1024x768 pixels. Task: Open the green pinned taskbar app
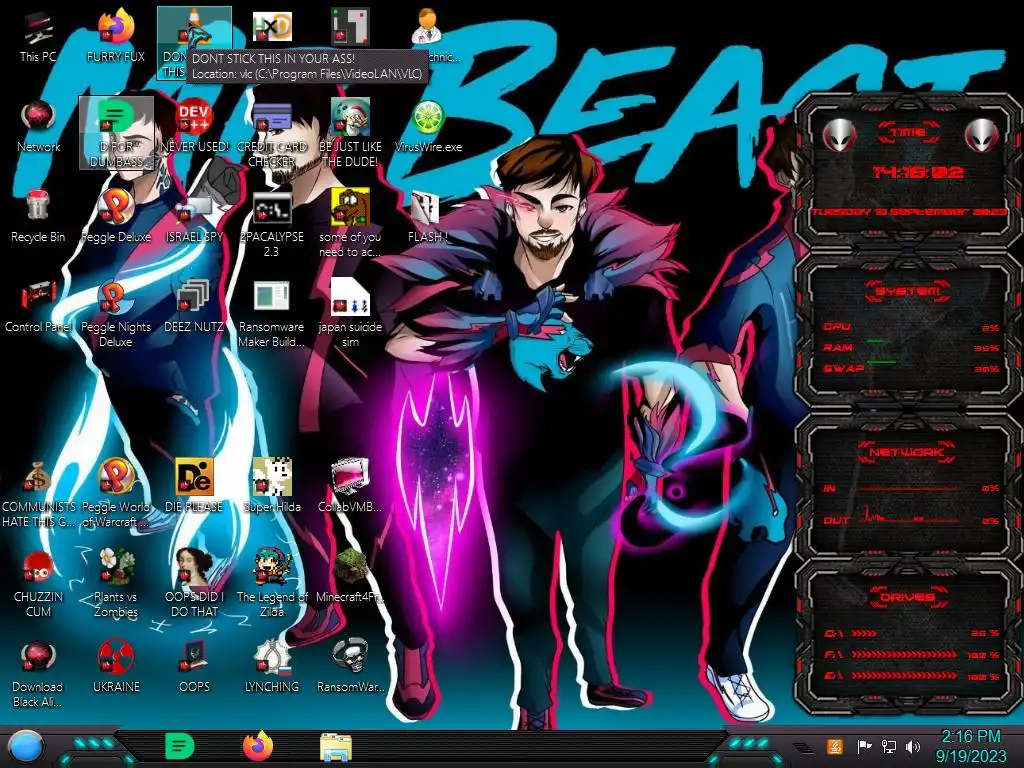[x=179, y=746]
